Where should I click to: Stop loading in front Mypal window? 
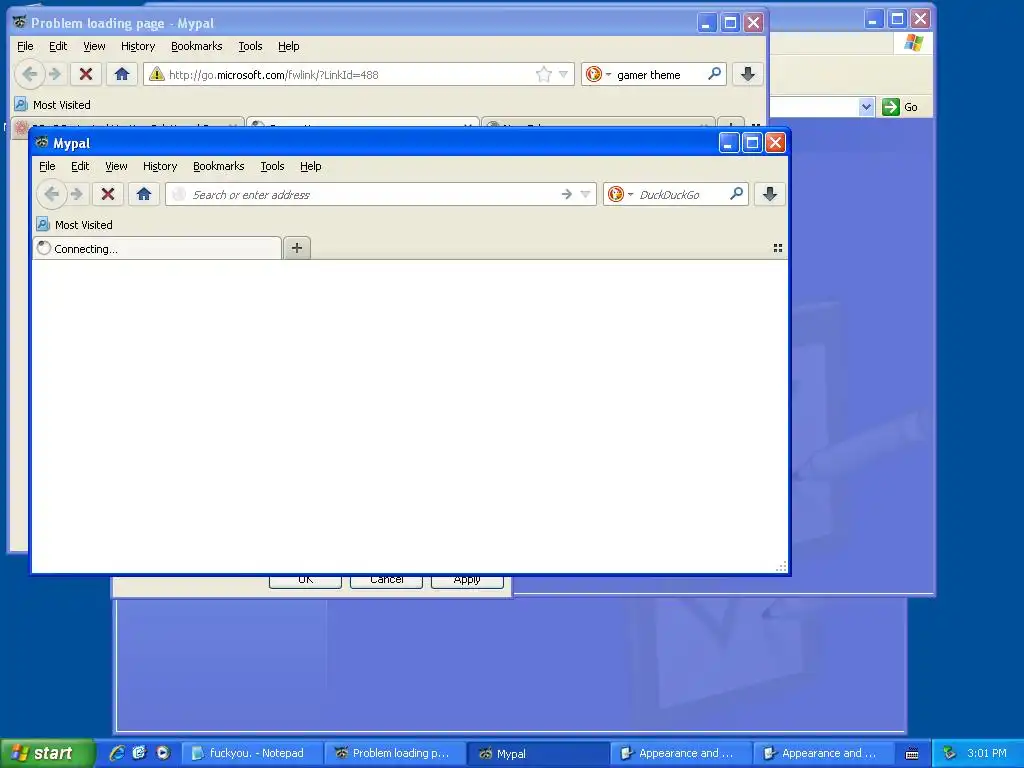tap(108, 194)
